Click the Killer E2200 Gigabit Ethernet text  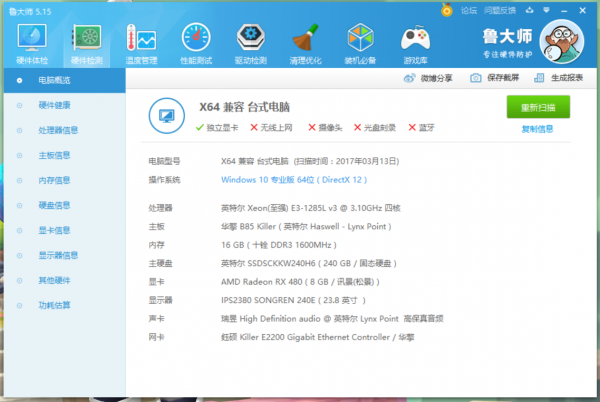[x=318, y=337]
